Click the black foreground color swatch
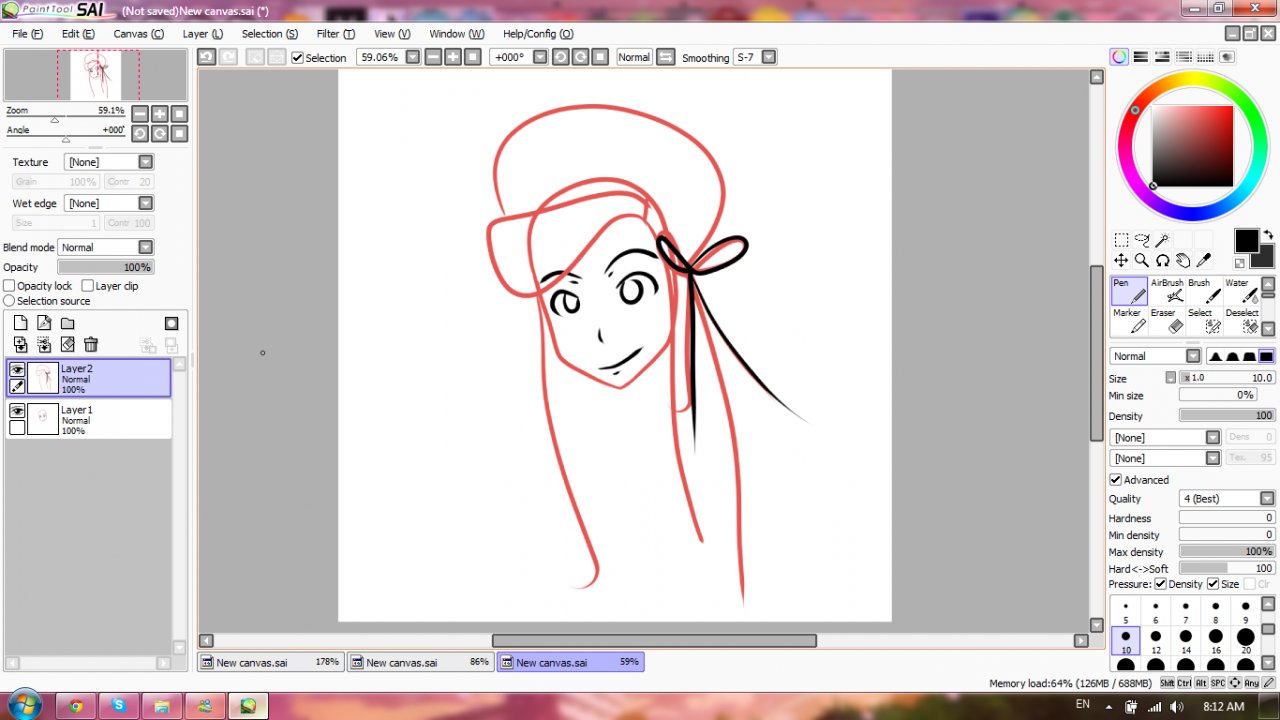 point(1245,241)
